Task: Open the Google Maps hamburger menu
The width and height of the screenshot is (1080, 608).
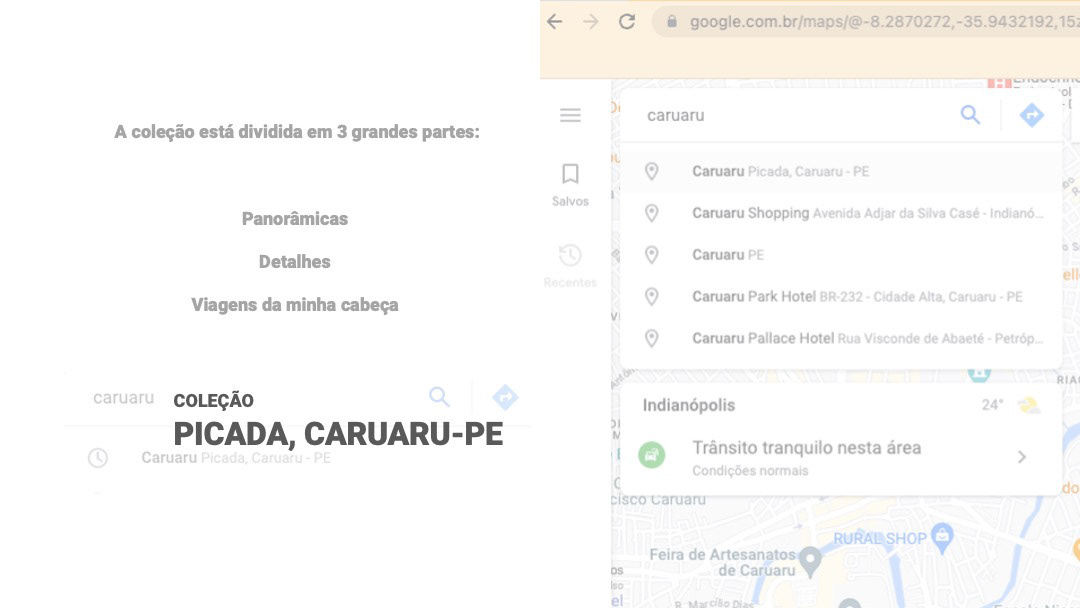Action: pos(570,115)
